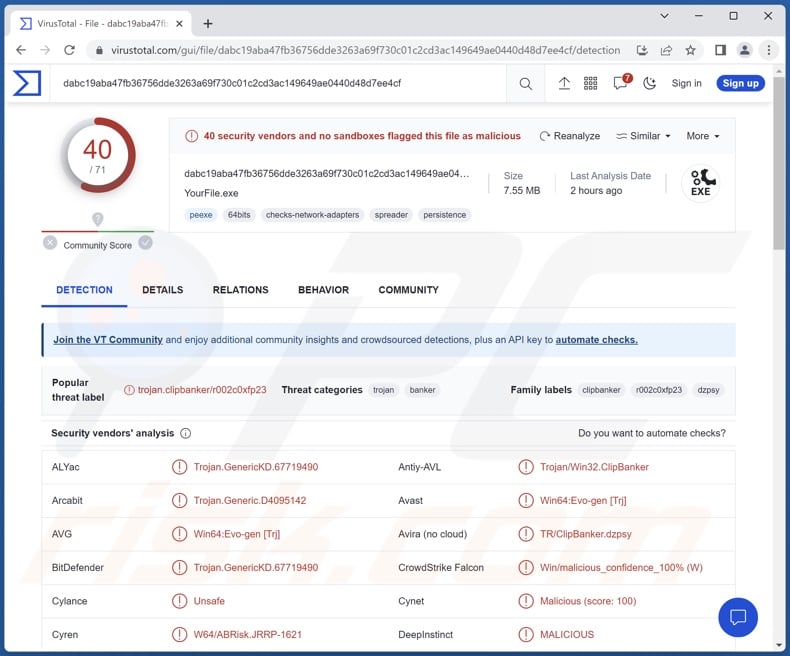Click the dzpsy family label
This screenshot has width=790, height=656.
click(708, 390)
